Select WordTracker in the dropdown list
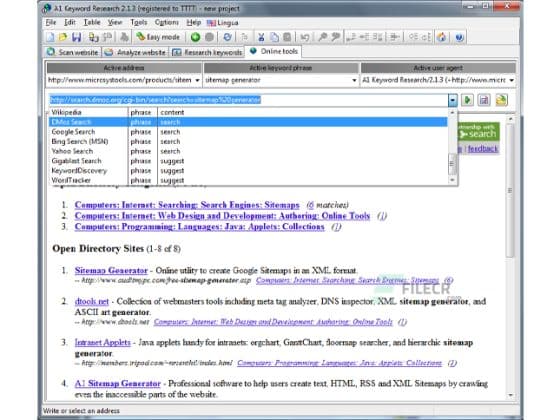 [248, 180]
